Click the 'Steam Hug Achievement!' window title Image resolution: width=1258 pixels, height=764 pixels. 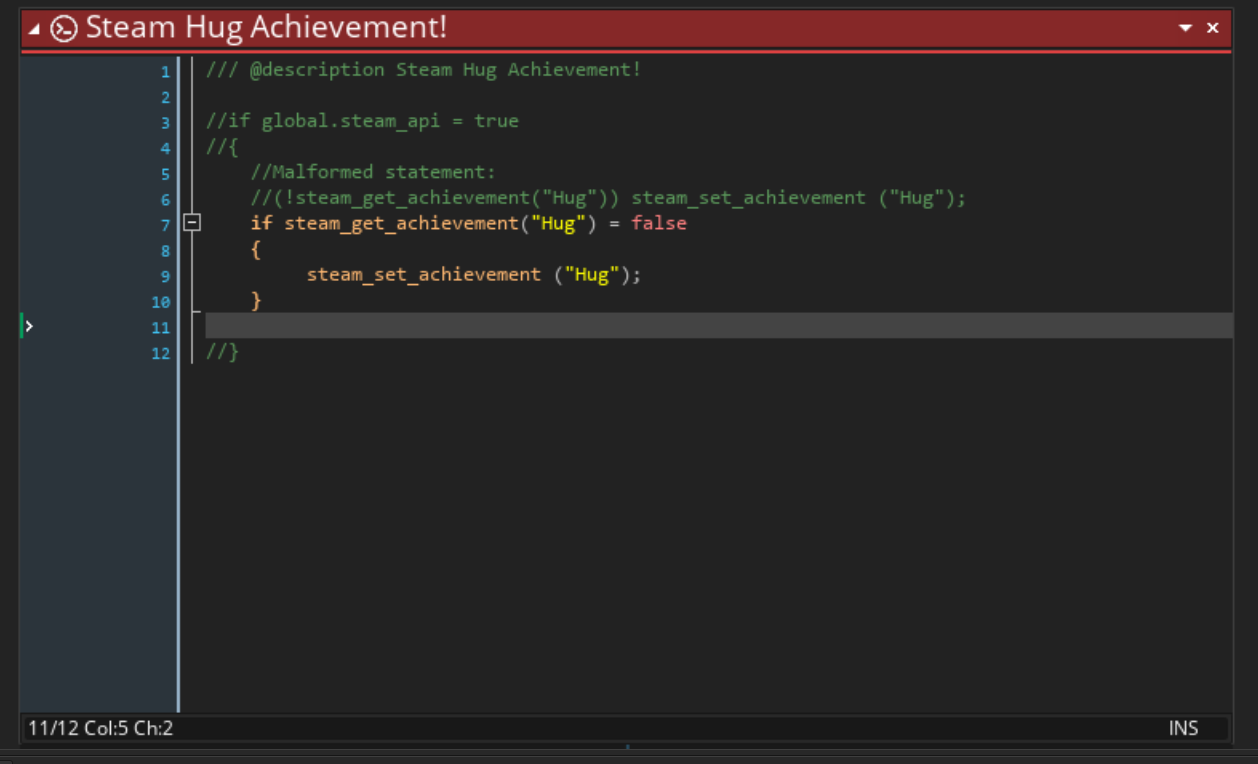coord(266,28)
